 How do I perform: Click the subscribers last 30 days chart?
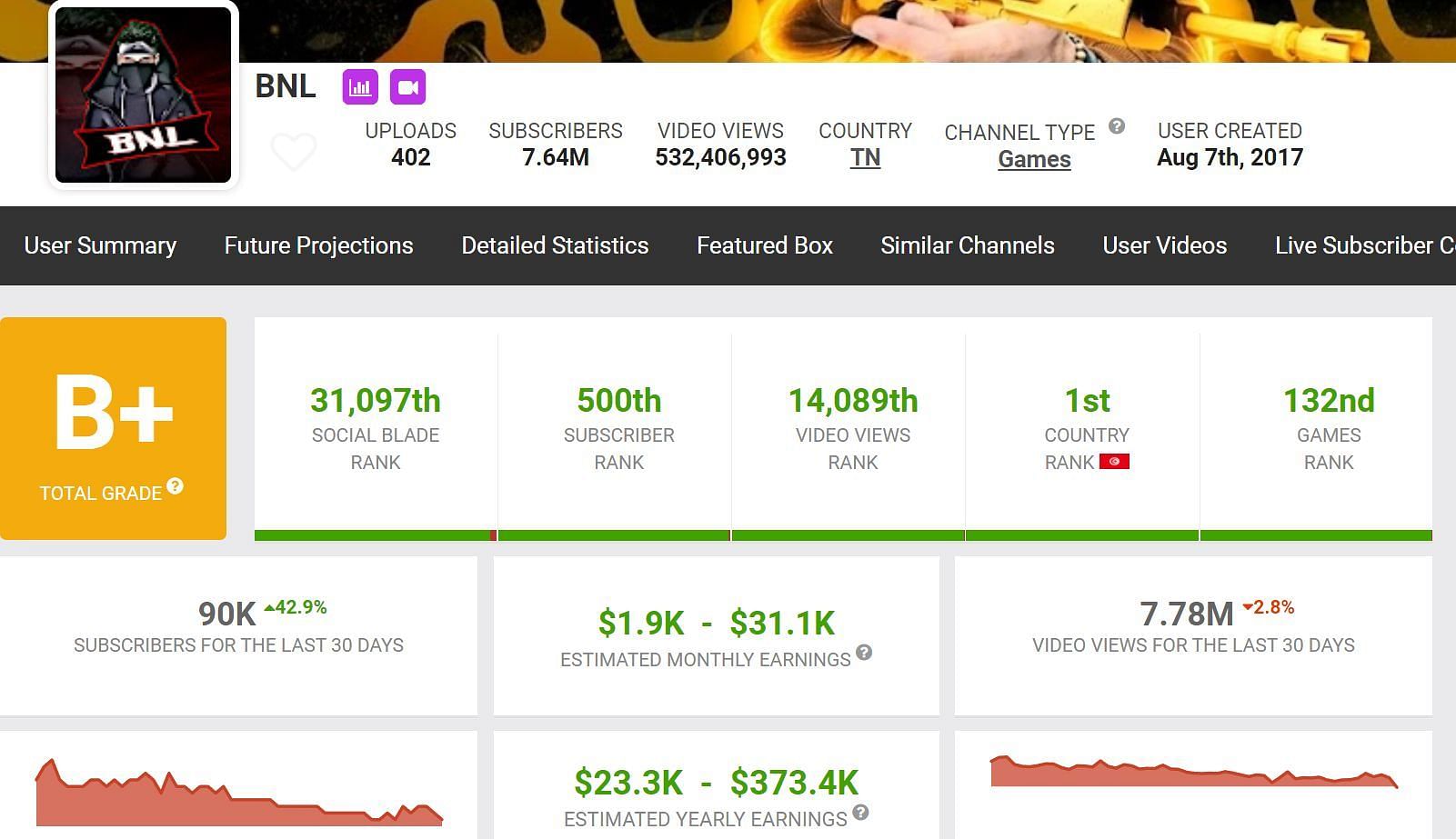(238, 794)
